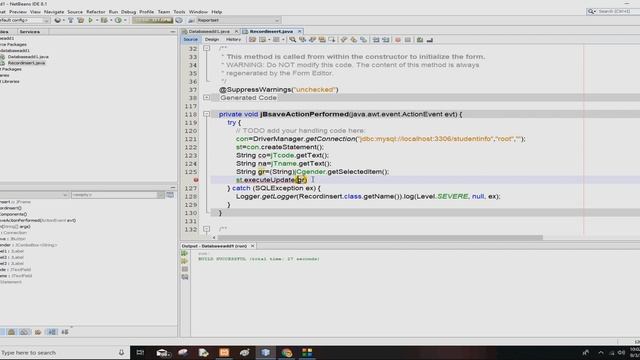
Task: Switch to the Databaseadd1.java editor tab
Action: coord(209,31)
